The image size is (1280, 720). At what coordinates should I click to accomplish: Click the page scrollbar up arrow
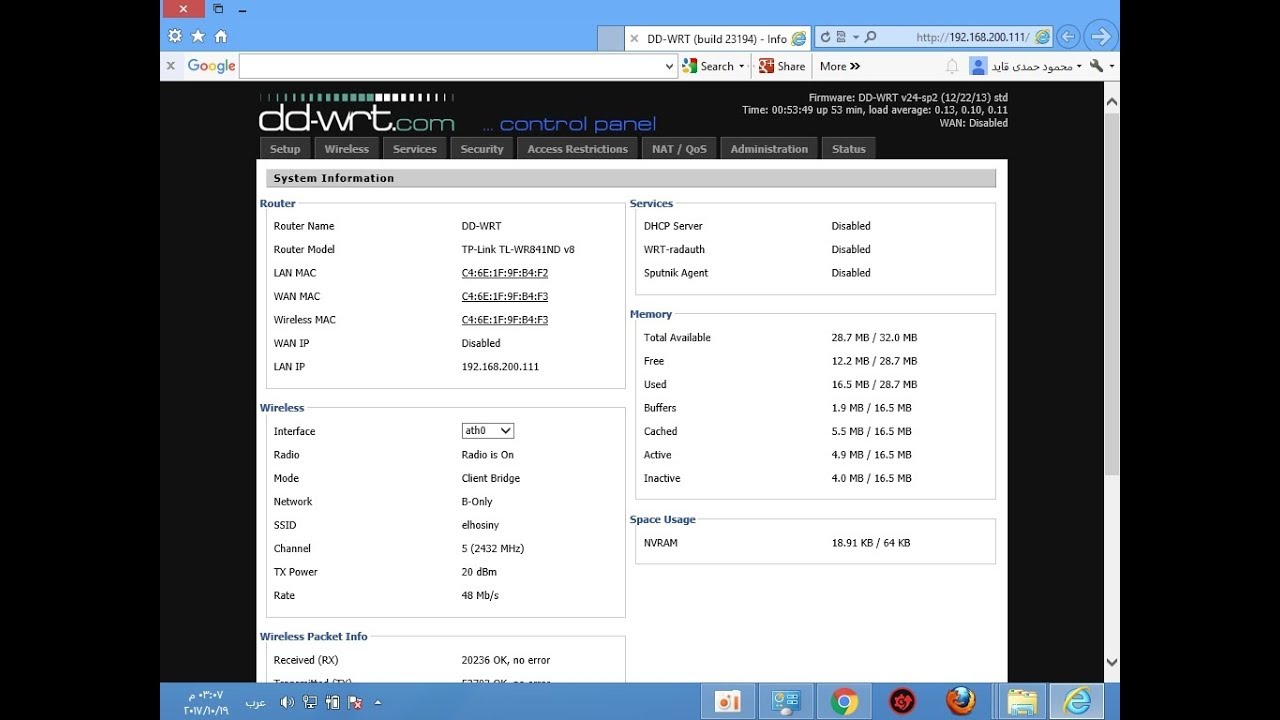[x=1112, y=102]
